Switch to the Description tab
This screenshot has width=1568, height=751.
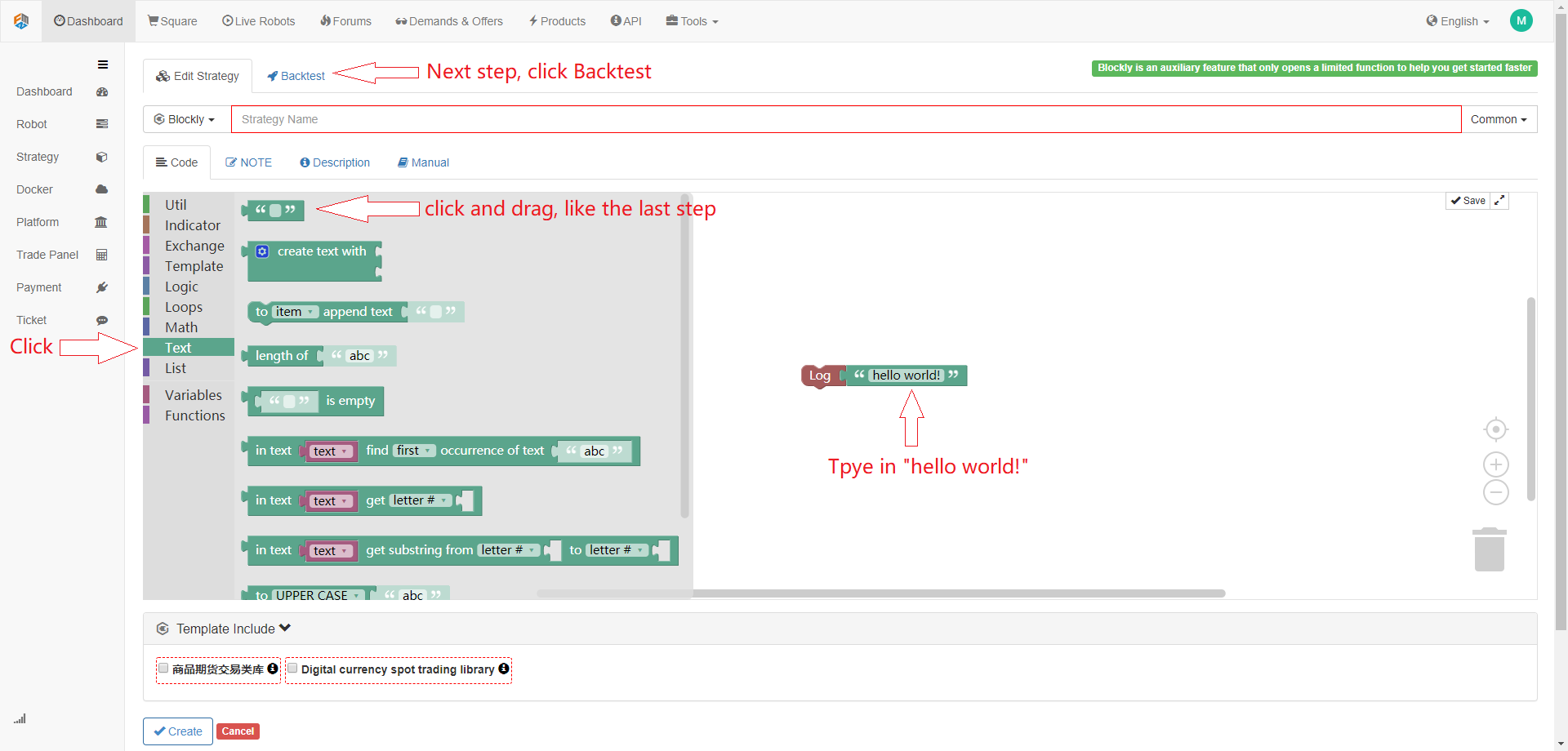point(335,162)
